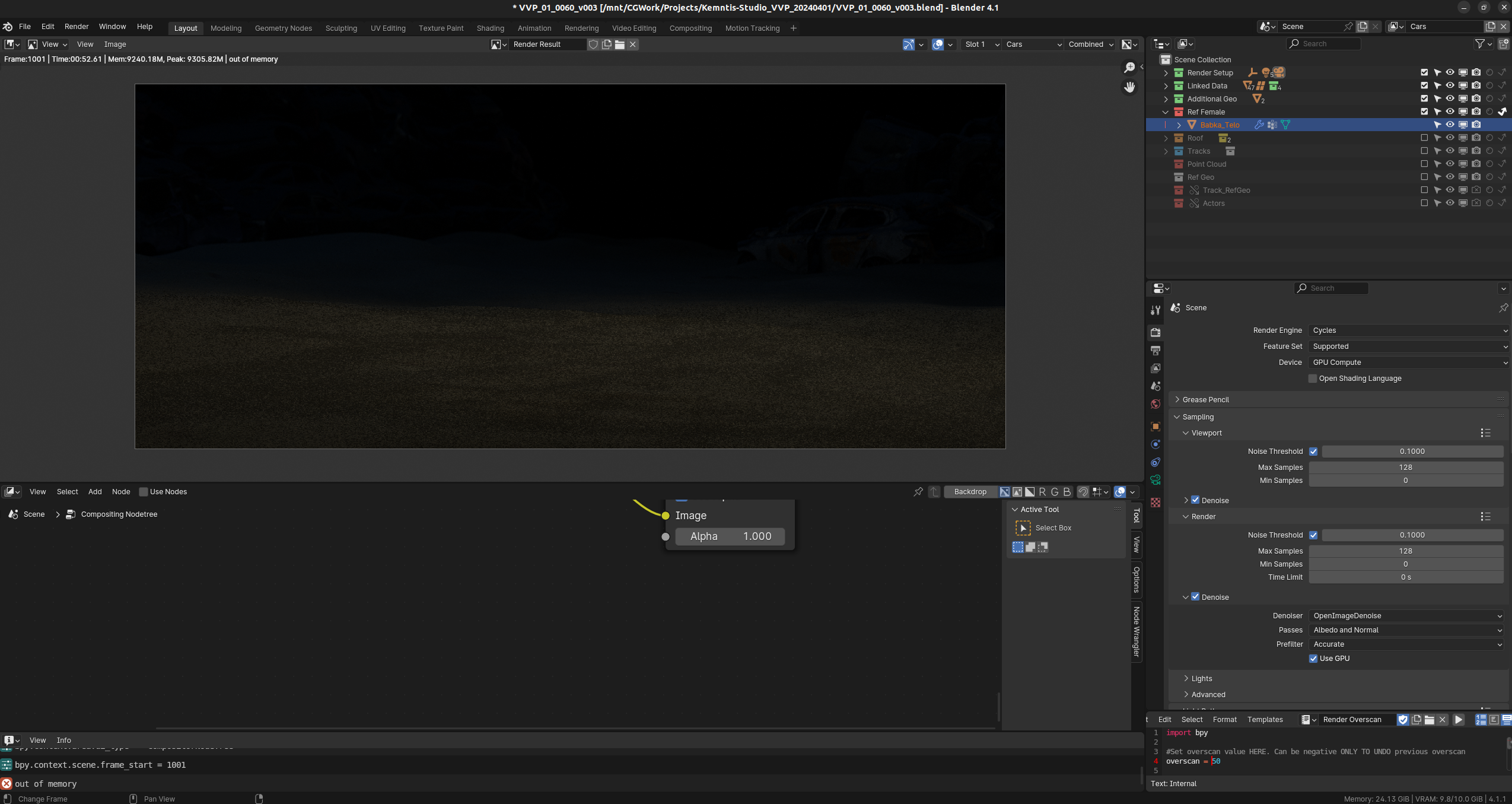Expand the Render Setup collection
Viewport: 1512px width, 804px height.
point(1166,73)
